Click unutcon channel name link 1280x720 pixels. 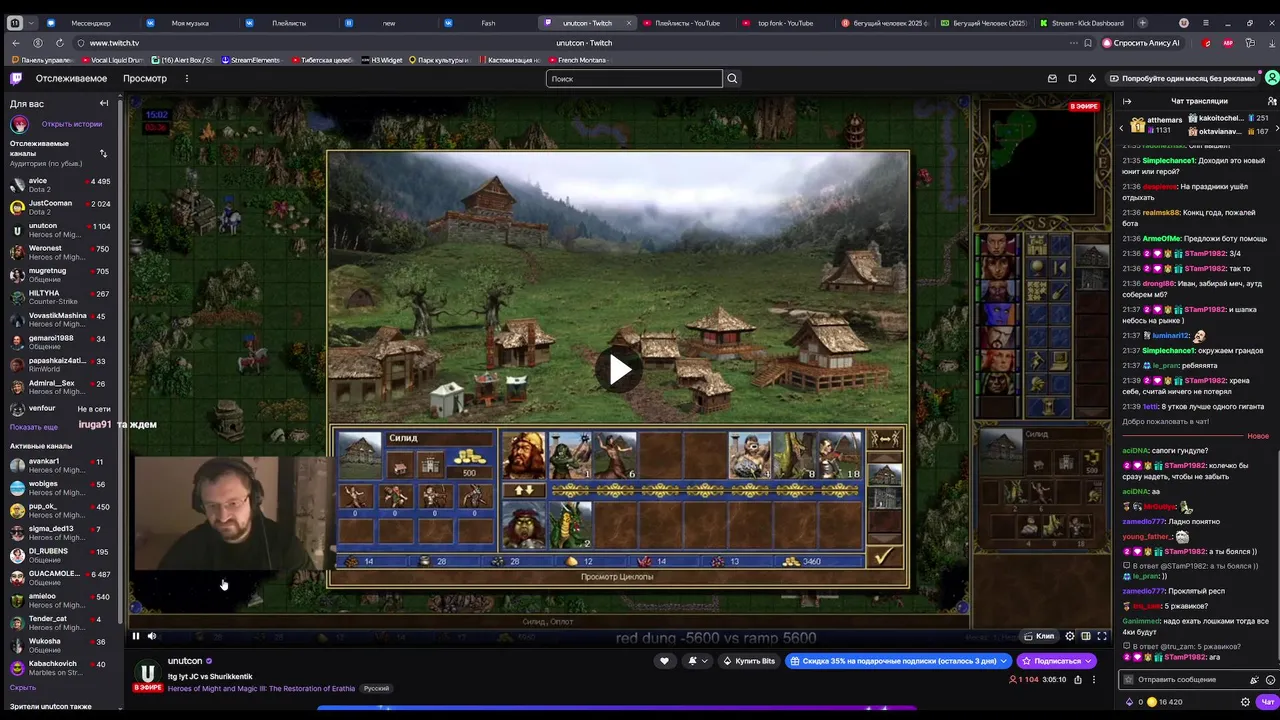coord(185,661)
